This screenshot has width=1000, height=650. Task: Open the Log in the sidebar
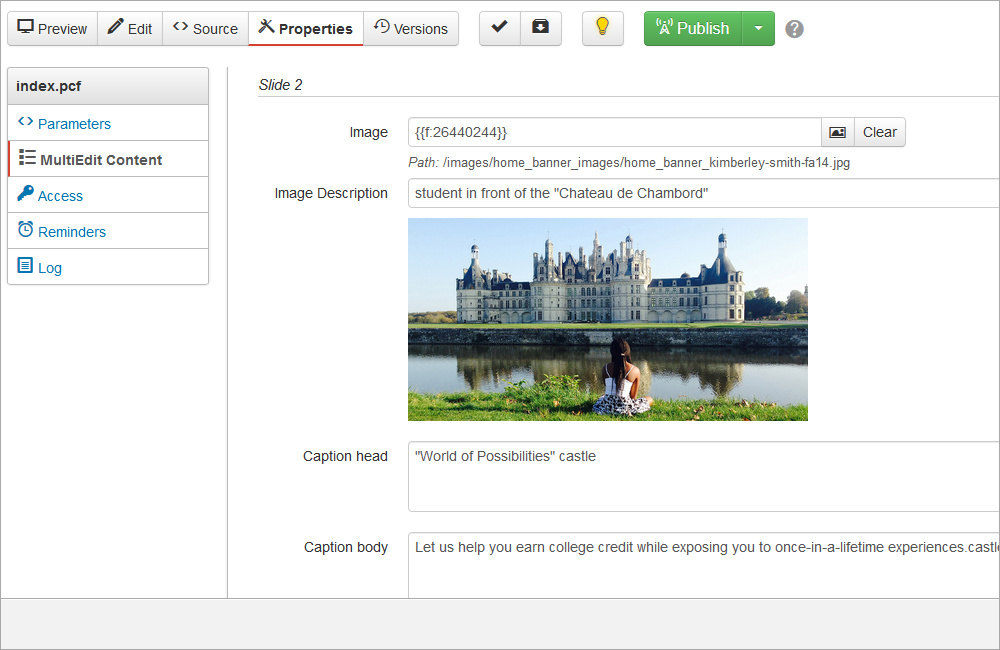(108, 267)
